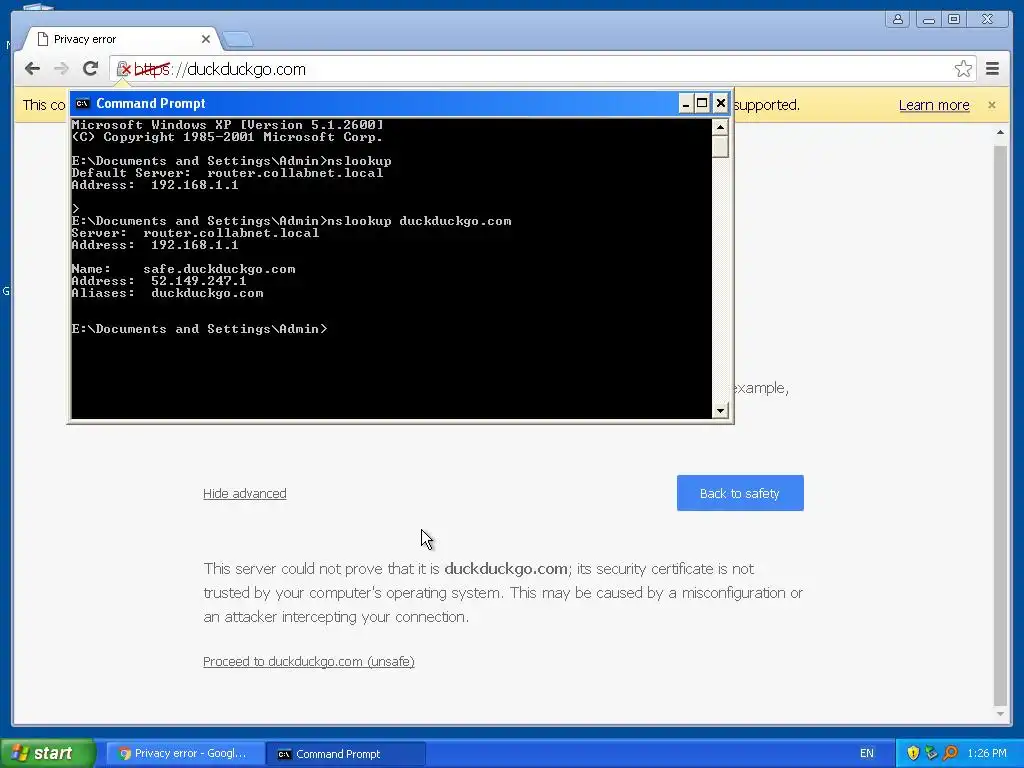The width and height of the screenshot is (1024, 768).
Task: Open the Windows start menu
Action: tap(47, 753)
